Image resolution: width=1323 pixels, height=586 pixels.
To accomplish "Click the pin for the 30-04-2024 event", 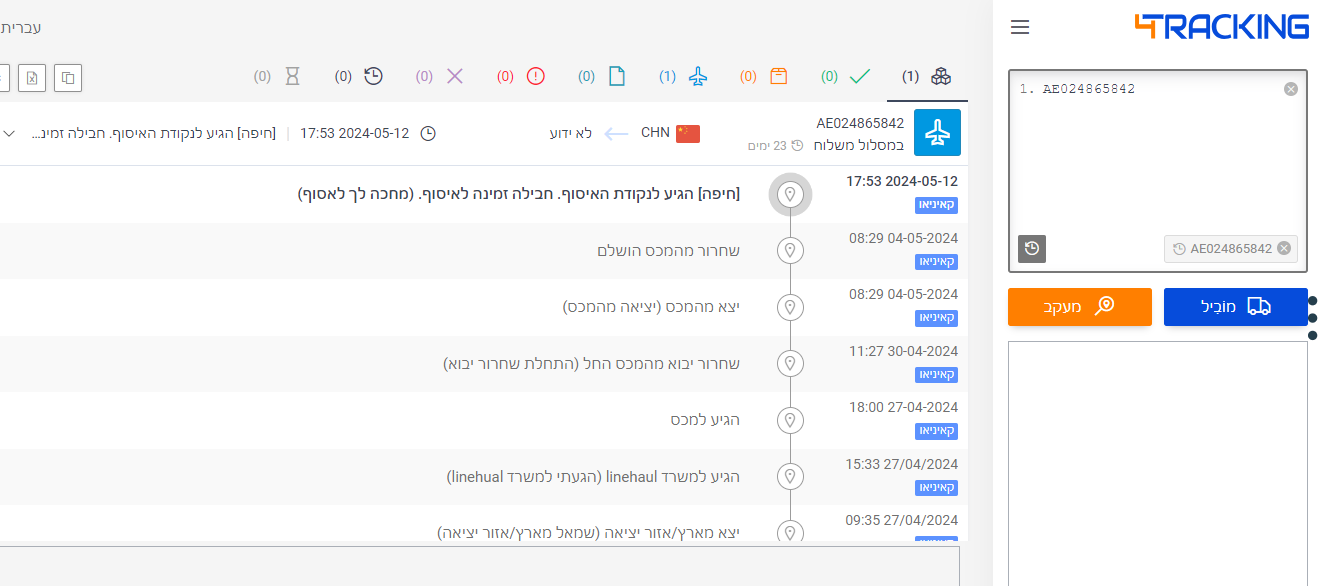I will (x=790, y=363).
